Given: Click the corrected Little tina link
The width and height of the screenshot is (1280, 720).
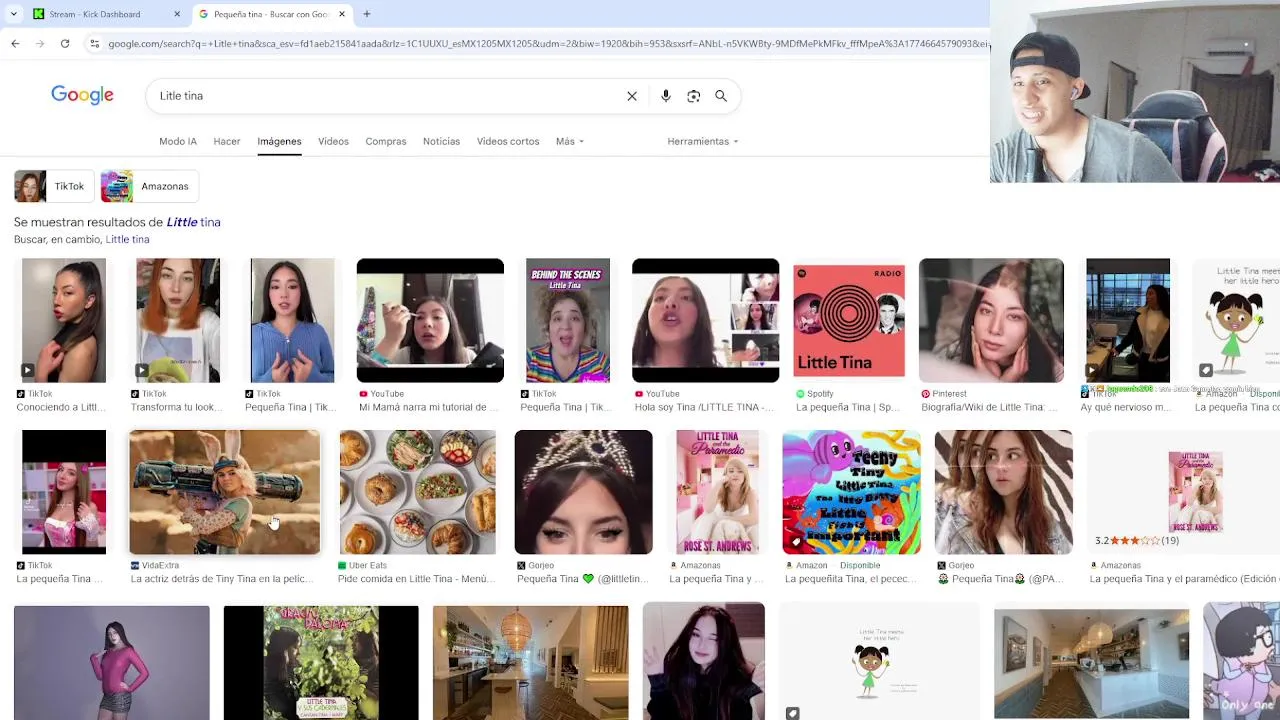Looking at the screenshot, I should coord(193,222).
